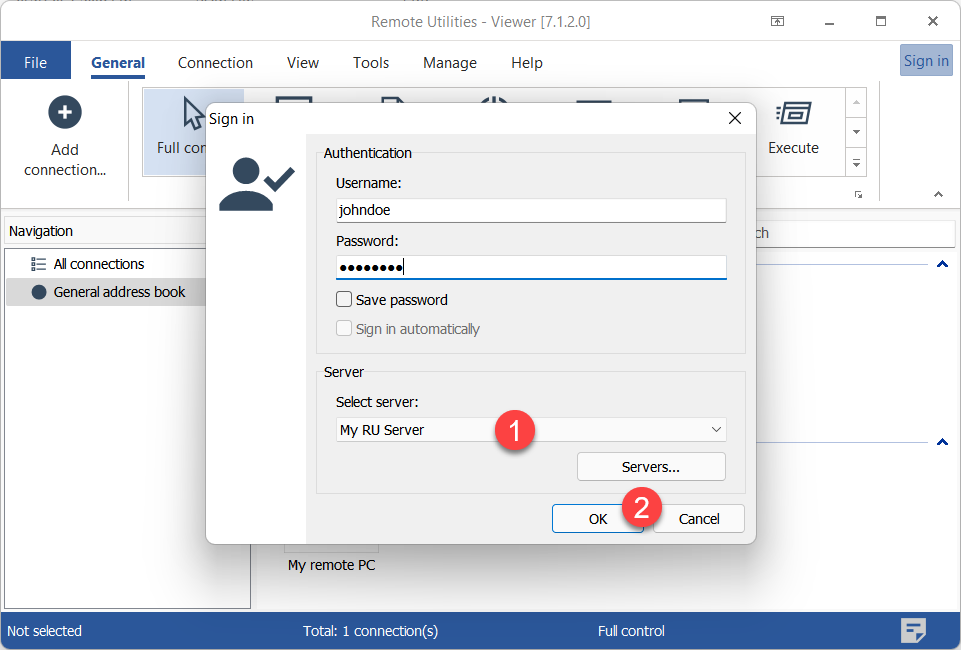Collapse the ribbon using the chevron arrow
Image resolution: width=961 pixels, height=650 pixels.
(938, 194)
